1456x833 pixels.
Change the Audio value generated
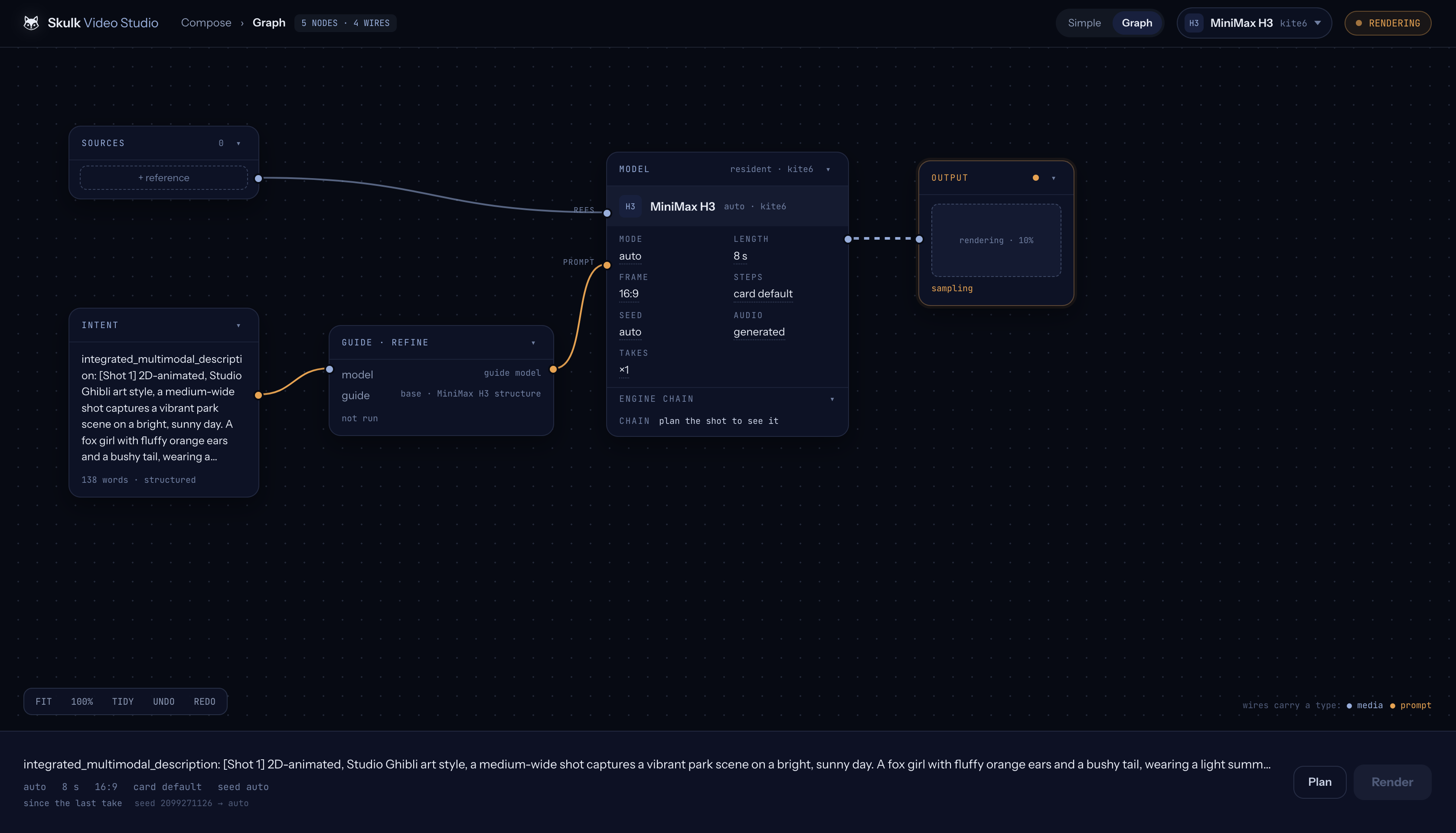759,332
